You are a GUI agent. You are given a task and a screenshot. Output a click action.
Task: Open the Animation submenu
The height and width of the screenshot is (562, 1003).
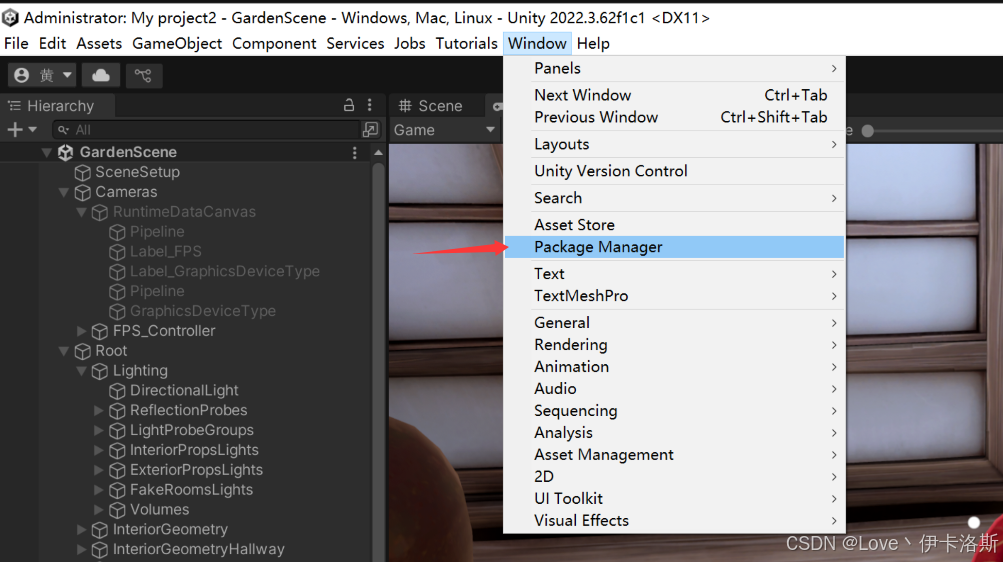[674, 367]
